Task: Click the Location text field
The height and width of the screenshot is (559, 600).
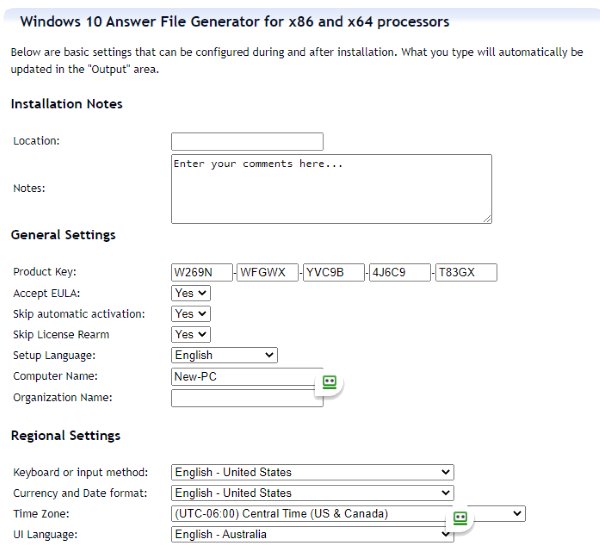Action: click(247, 142)
